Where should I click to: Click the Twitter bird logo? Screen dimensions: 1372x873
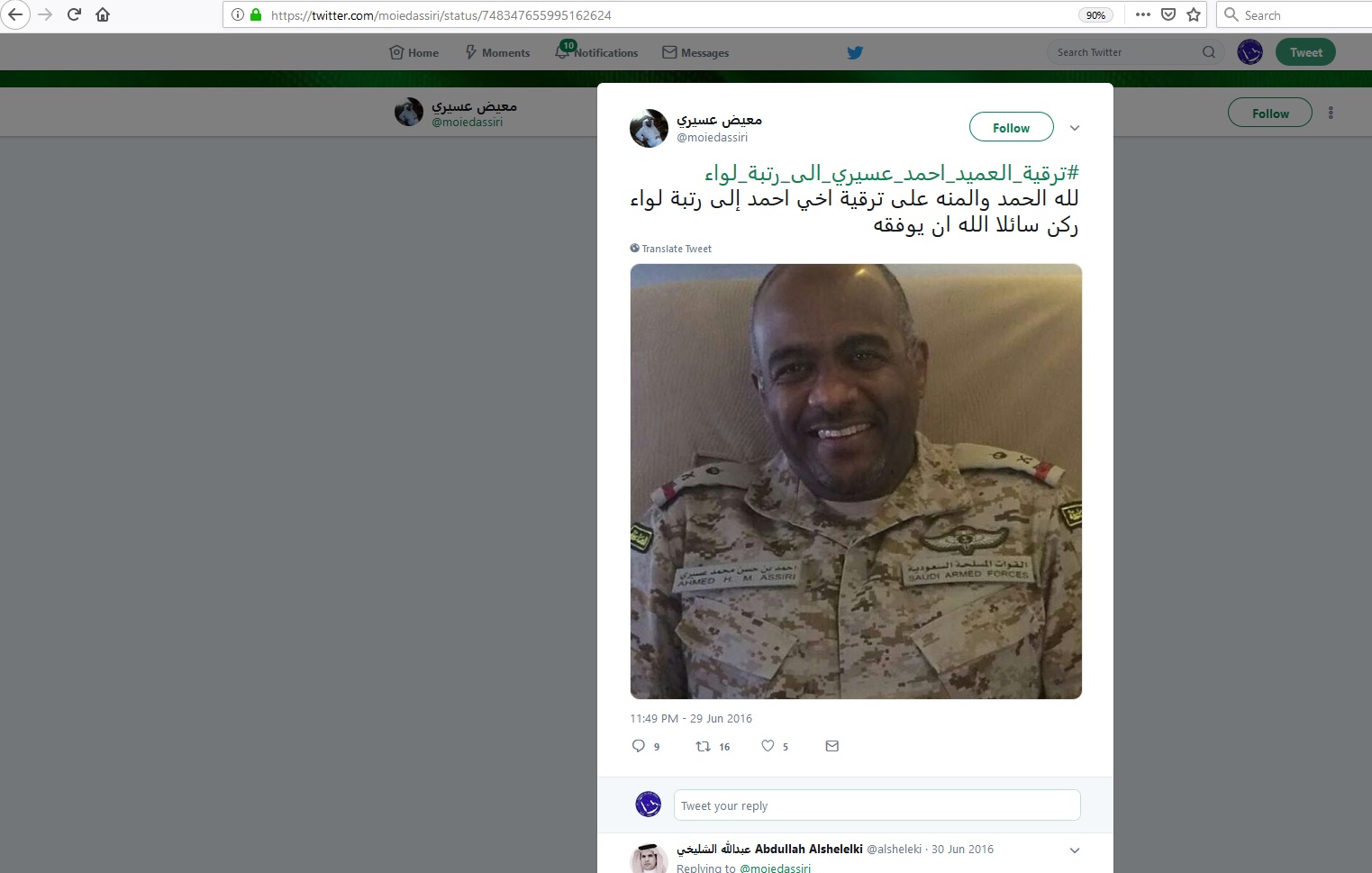click(855, 52)
